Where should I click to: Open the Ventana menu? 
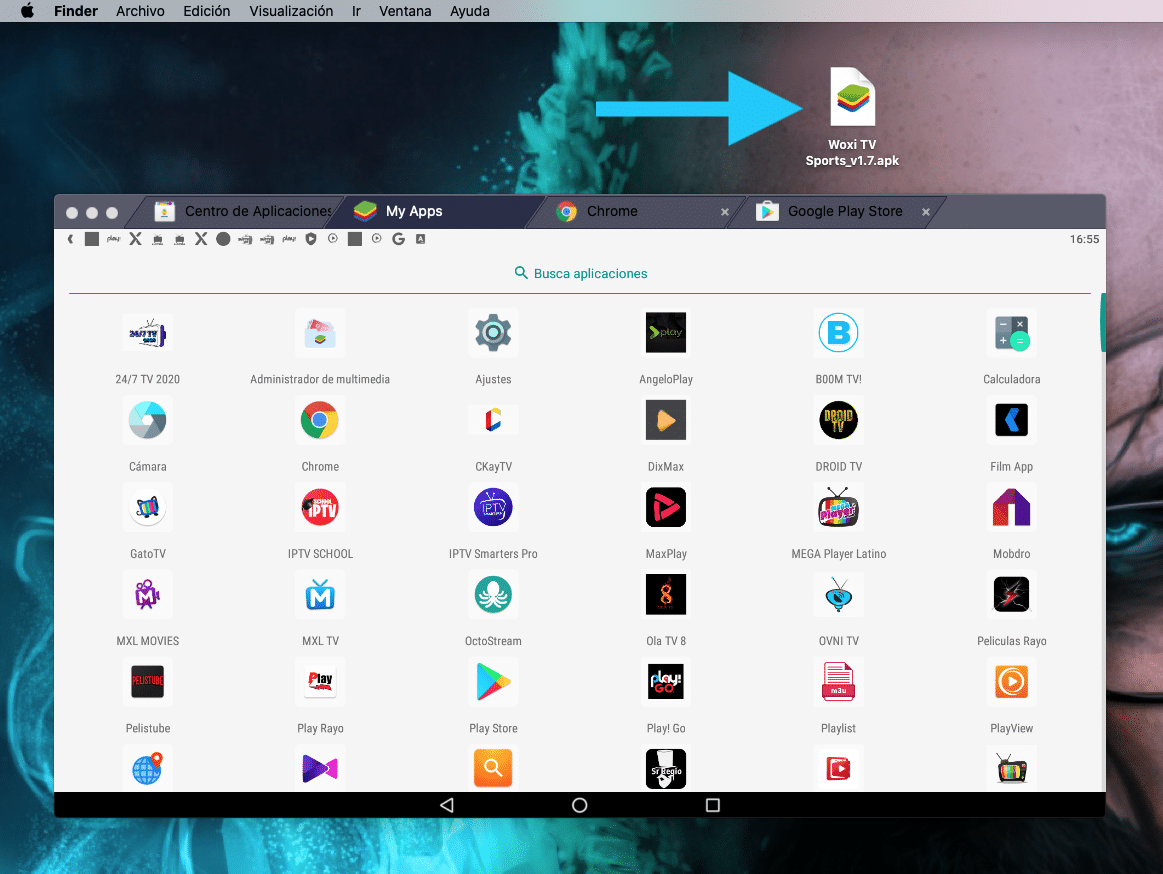404,11
